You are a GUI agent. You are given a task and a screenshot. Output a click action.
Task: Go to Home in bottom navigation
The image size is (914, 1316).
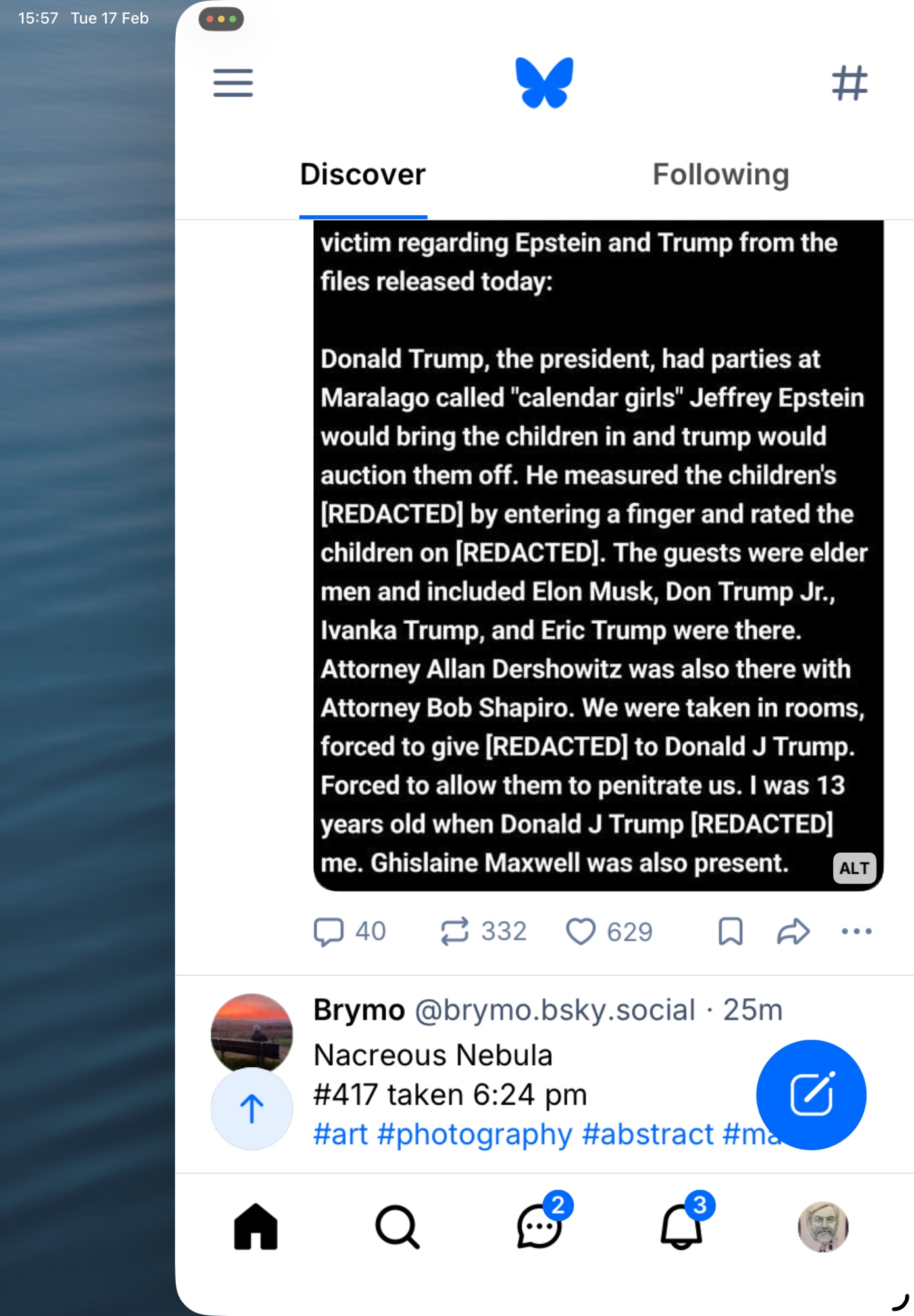pyautogui.click(x=256, y=1227)
